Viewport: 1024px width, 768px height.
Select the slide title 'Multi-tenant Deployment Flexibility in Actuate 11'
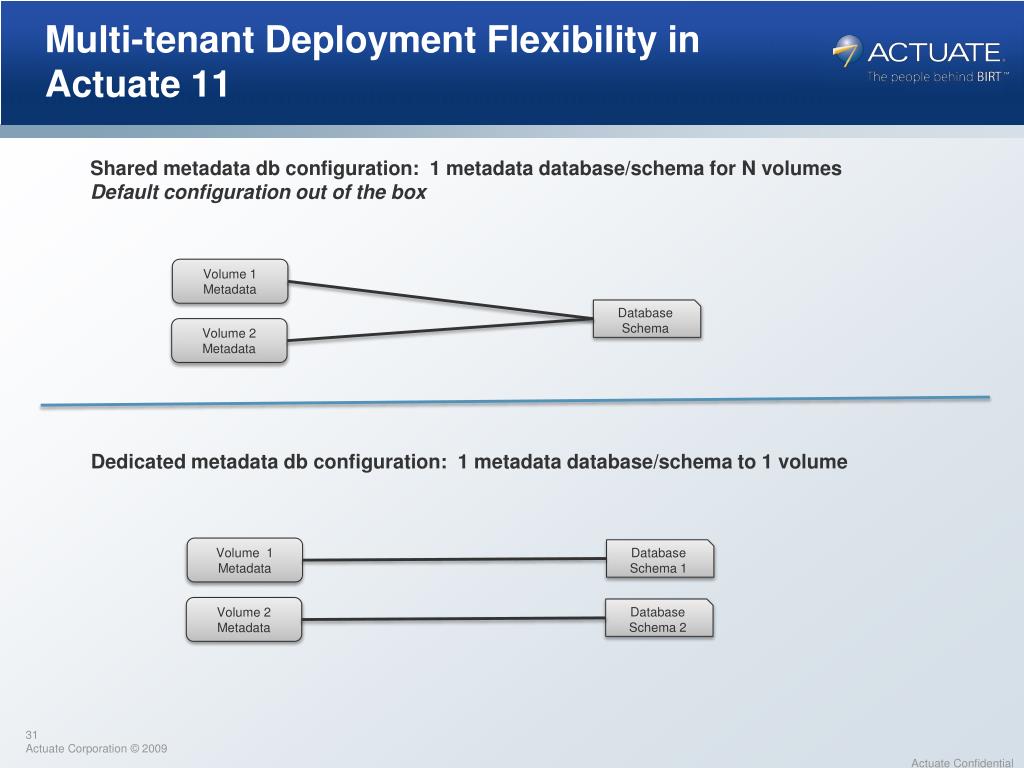372,61
